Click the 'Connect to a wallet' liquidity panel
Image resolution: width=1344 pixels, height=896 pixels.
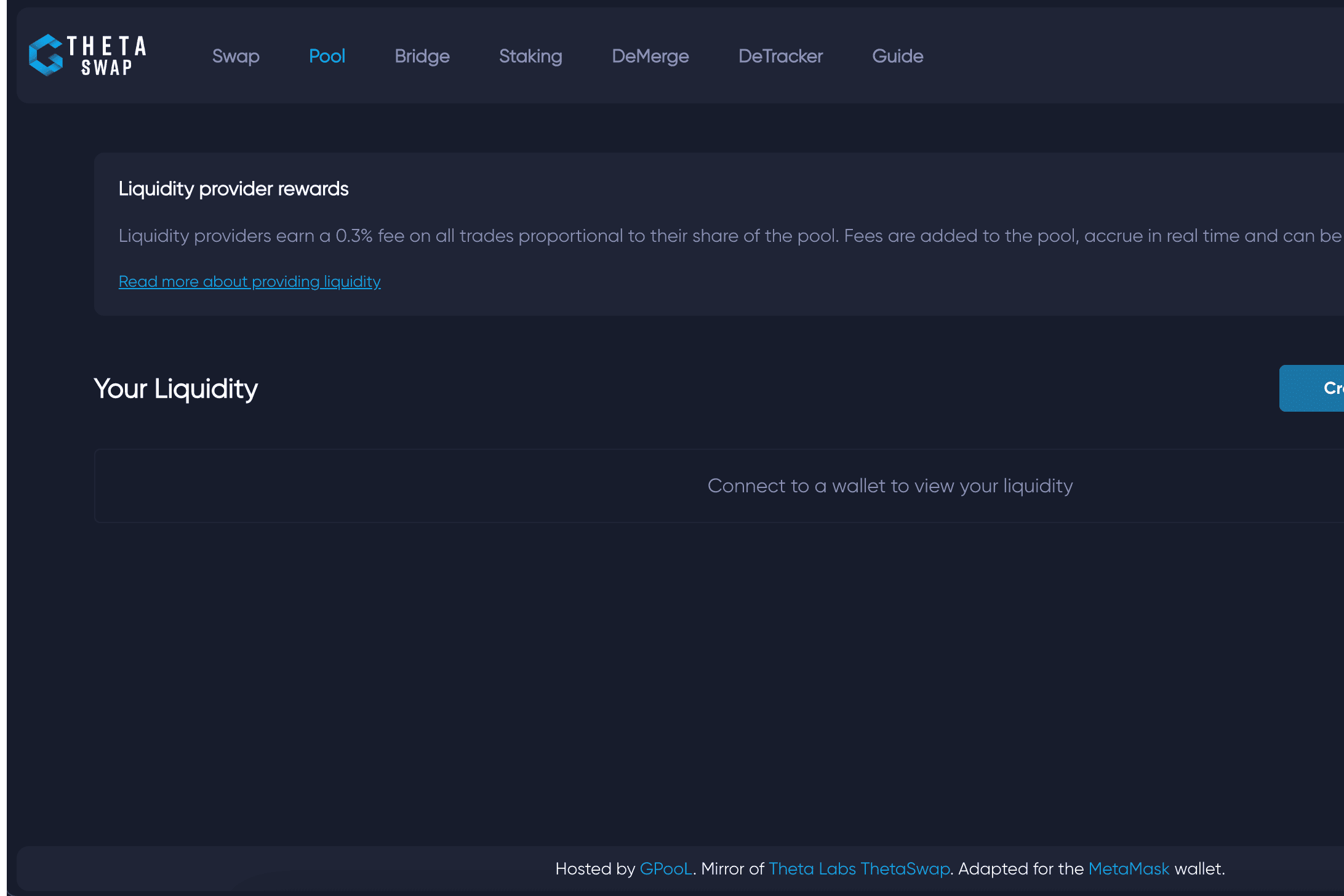click(x=890, y=486)
